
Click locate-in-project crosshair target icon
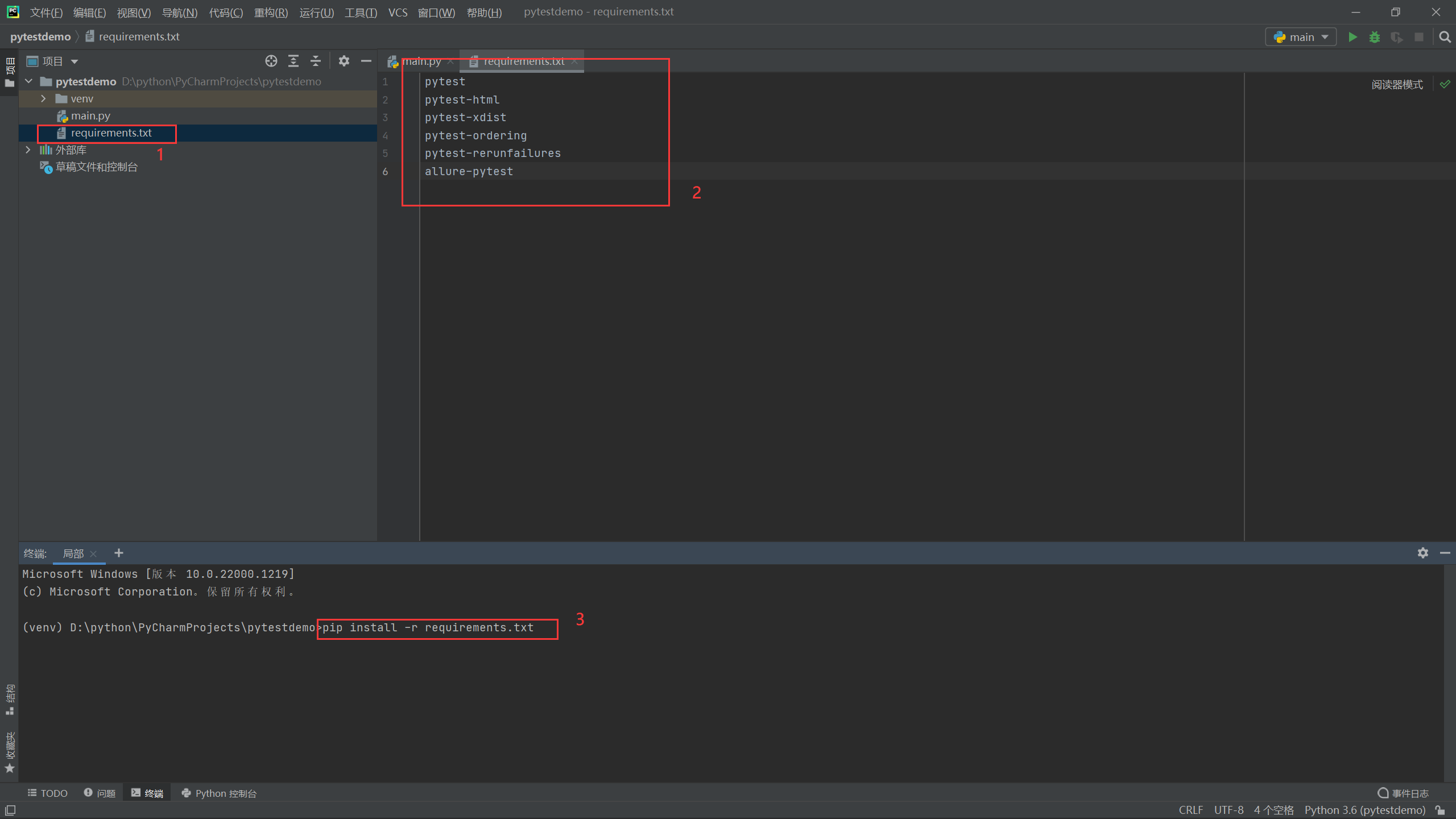point(271,61)
